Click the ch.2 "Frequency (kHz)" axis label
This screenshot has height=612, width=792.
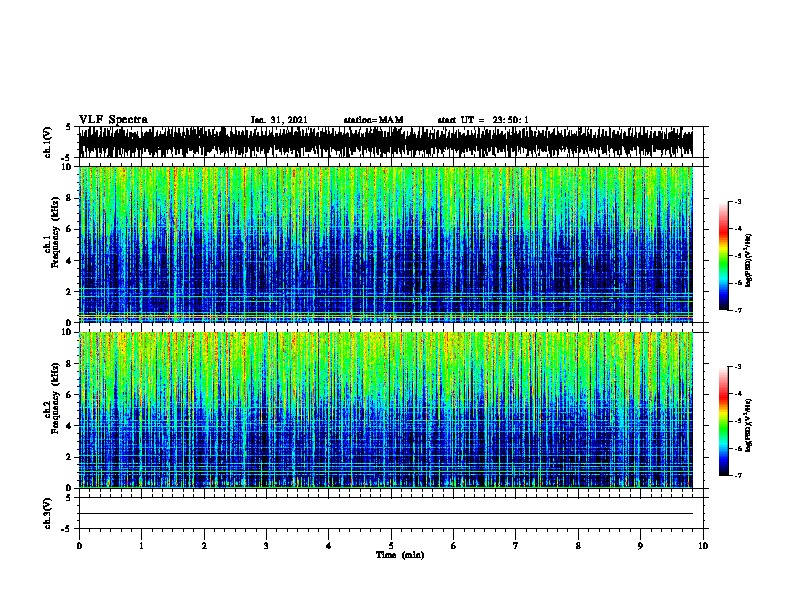point(55,397)
